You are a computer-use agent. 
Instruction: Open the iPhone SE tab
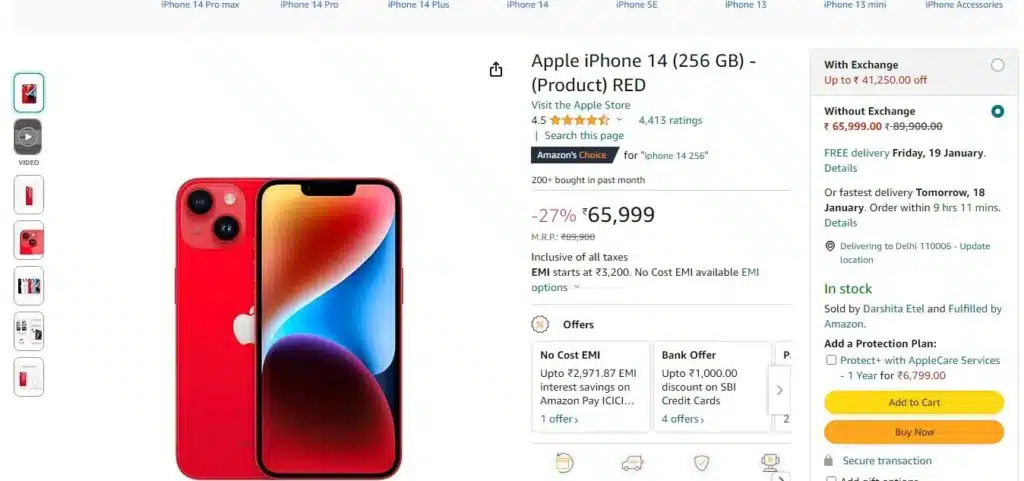(637, 5)
